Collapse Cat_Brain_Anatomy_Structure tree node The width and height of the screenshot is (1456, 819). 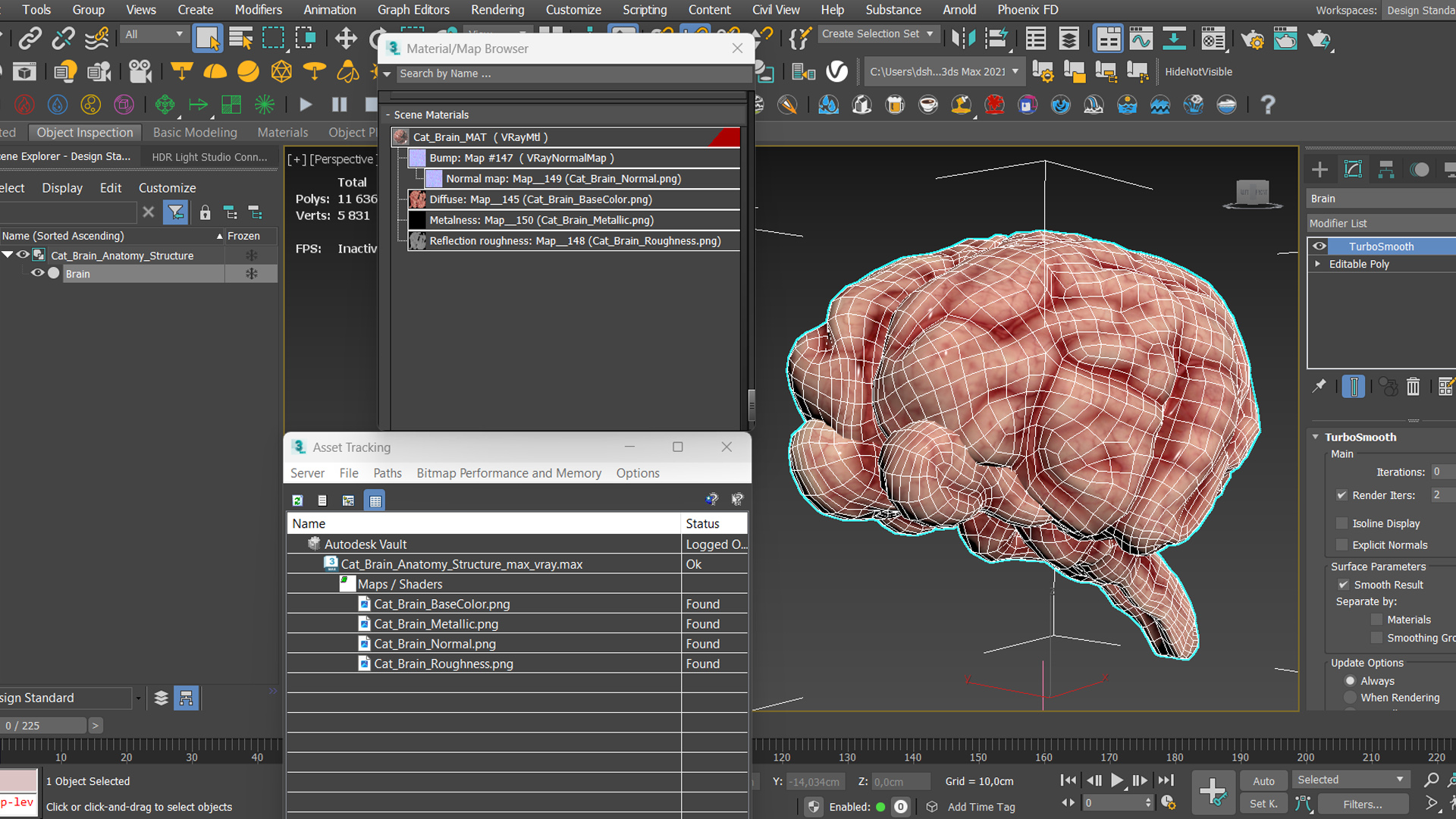coord(8,255)
